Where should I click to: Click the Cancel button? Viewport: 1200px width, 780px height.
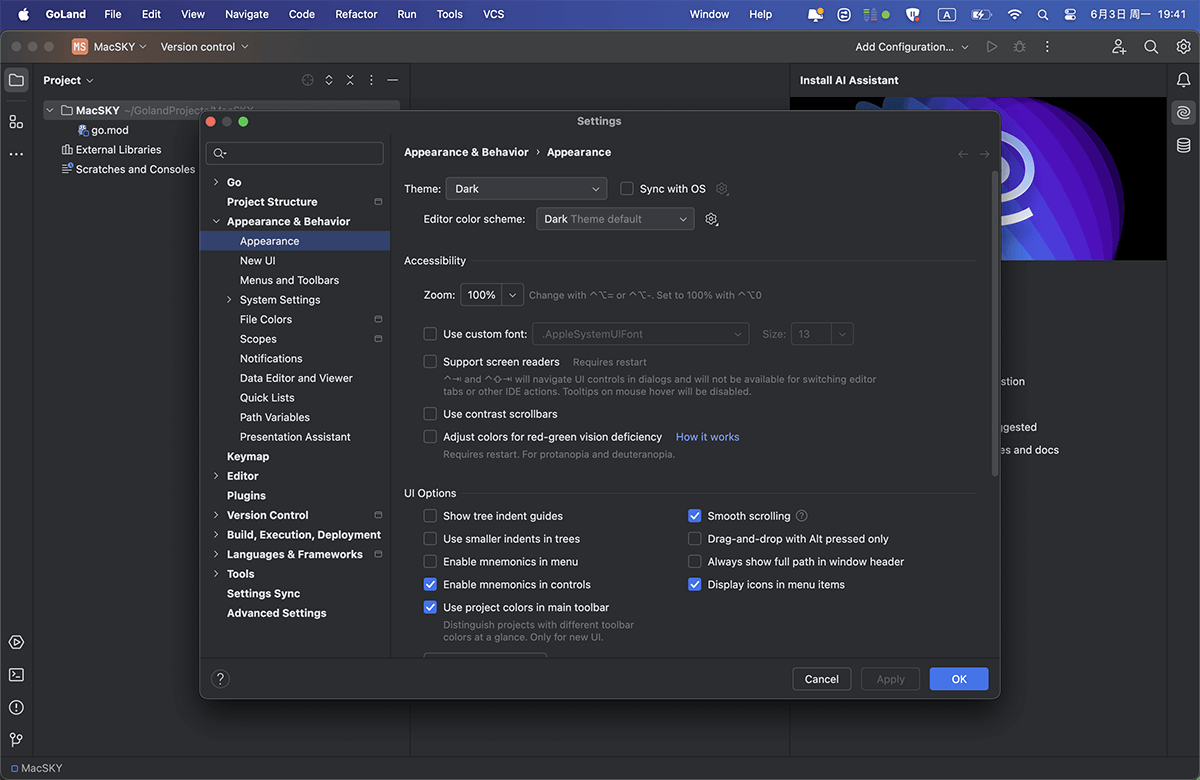point(822,679)
